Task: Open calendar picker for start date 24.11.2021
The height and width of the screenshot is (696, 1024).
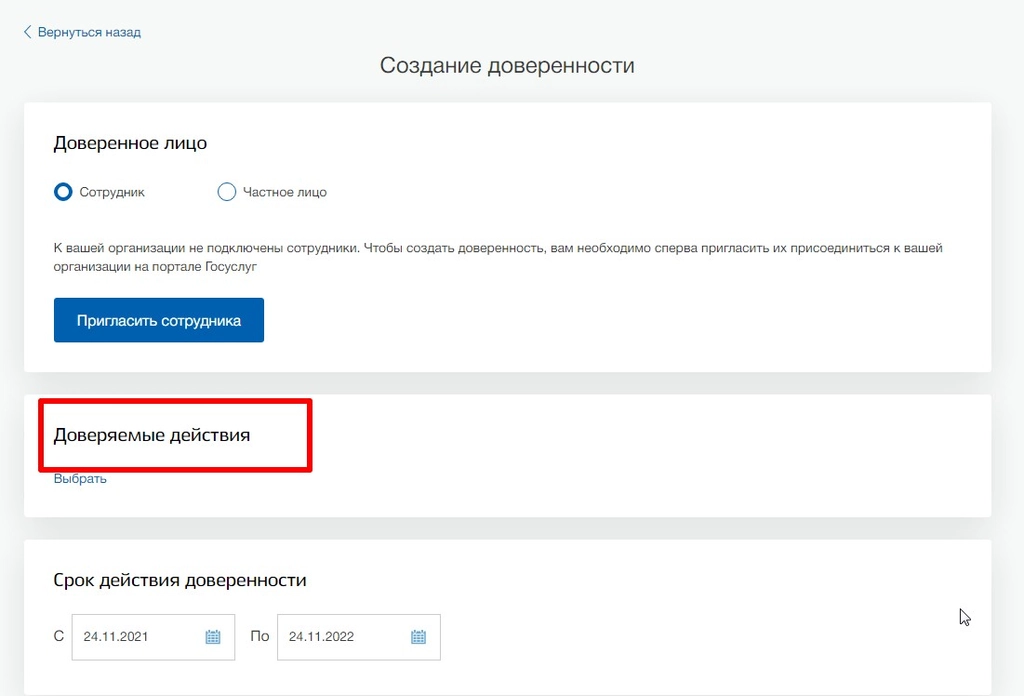Action: point(213,637)
